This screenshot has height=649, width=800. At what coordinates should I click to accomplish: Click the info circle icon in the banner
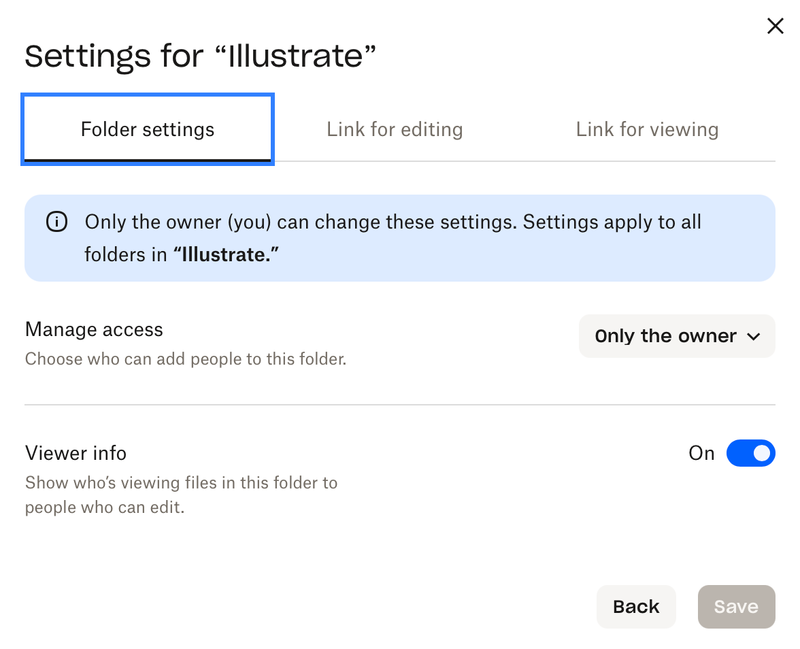[57, 222]
